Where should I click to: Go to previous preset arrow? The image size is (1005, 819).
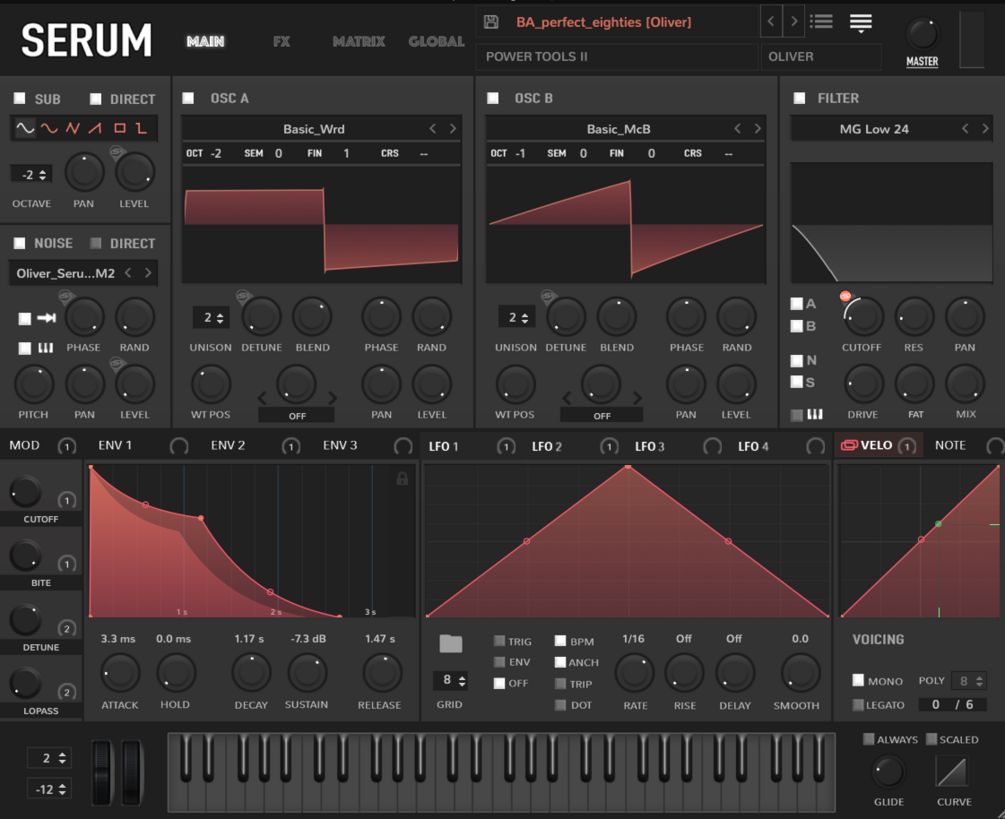(x=771, y=22)
